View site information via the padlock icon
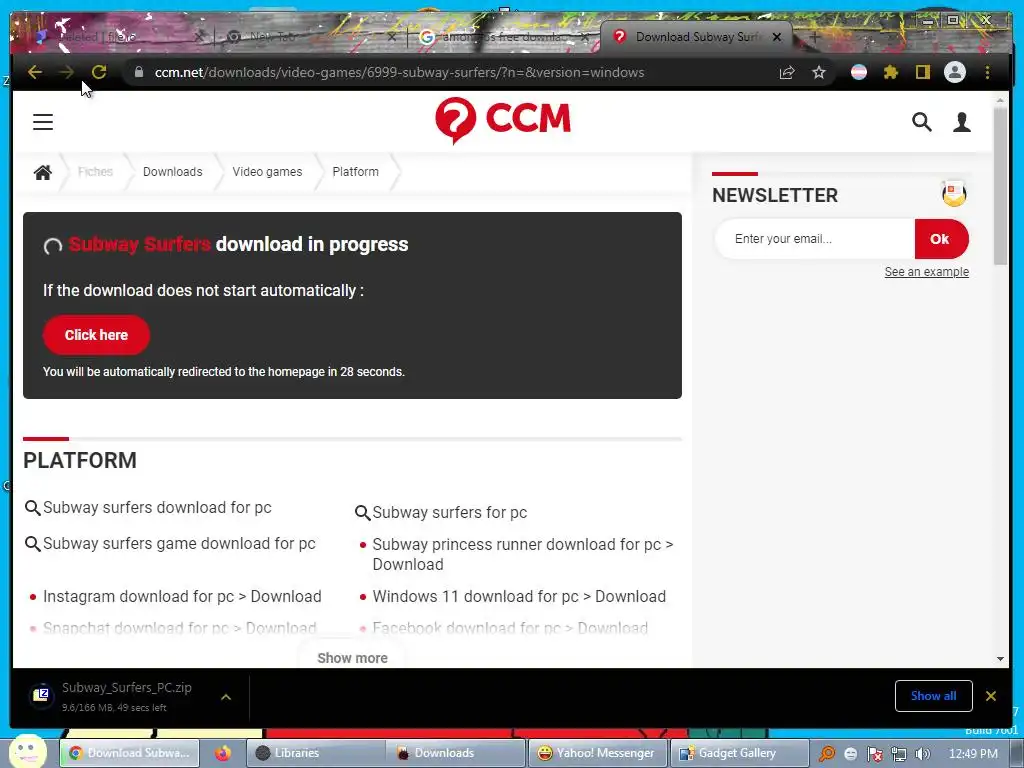Viewport: 1024px width, 768px height. (138, 72)
